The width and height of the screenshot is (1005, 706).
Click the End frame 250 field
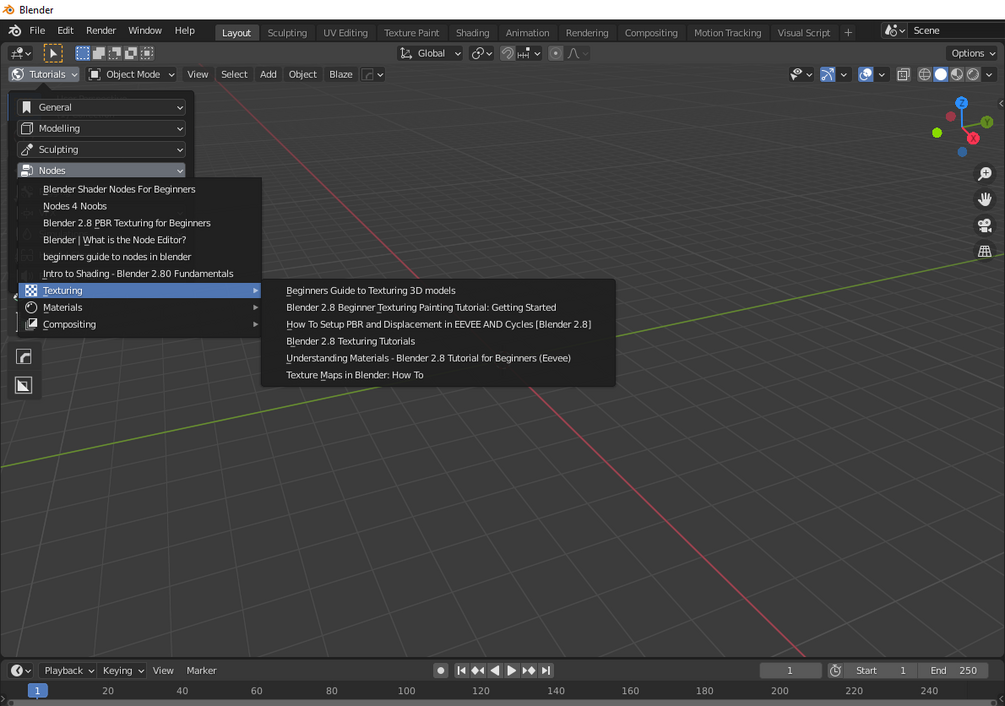pos(953,670)
